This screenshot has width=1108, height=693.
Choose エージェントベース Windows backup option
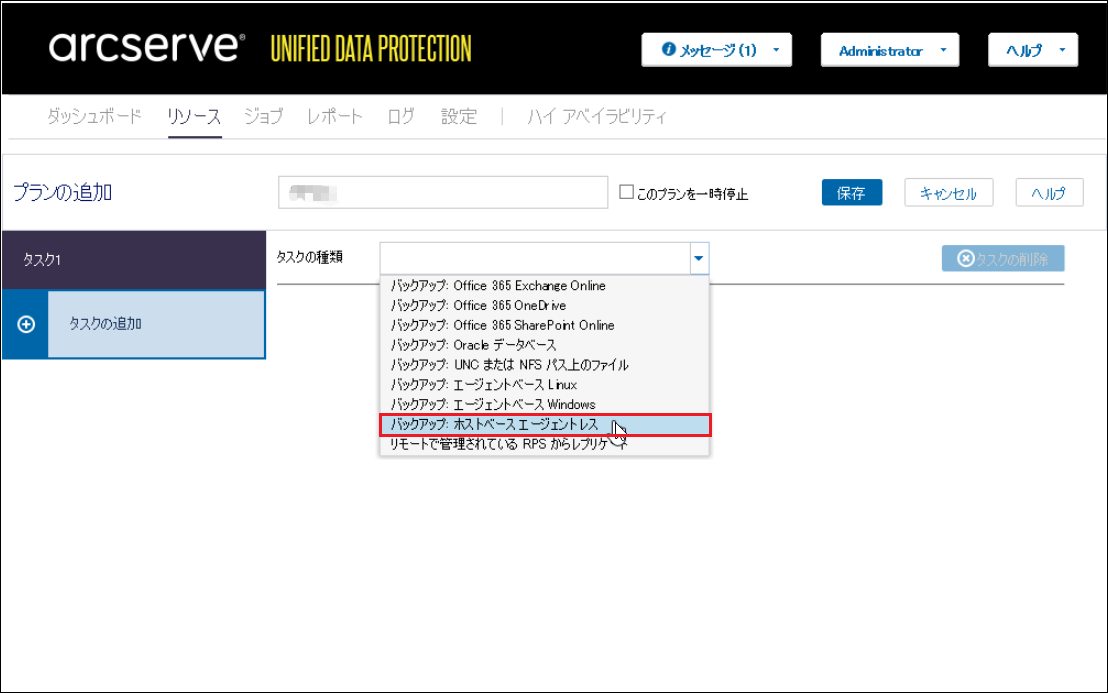pyautogui.click(x=544, y=405)
